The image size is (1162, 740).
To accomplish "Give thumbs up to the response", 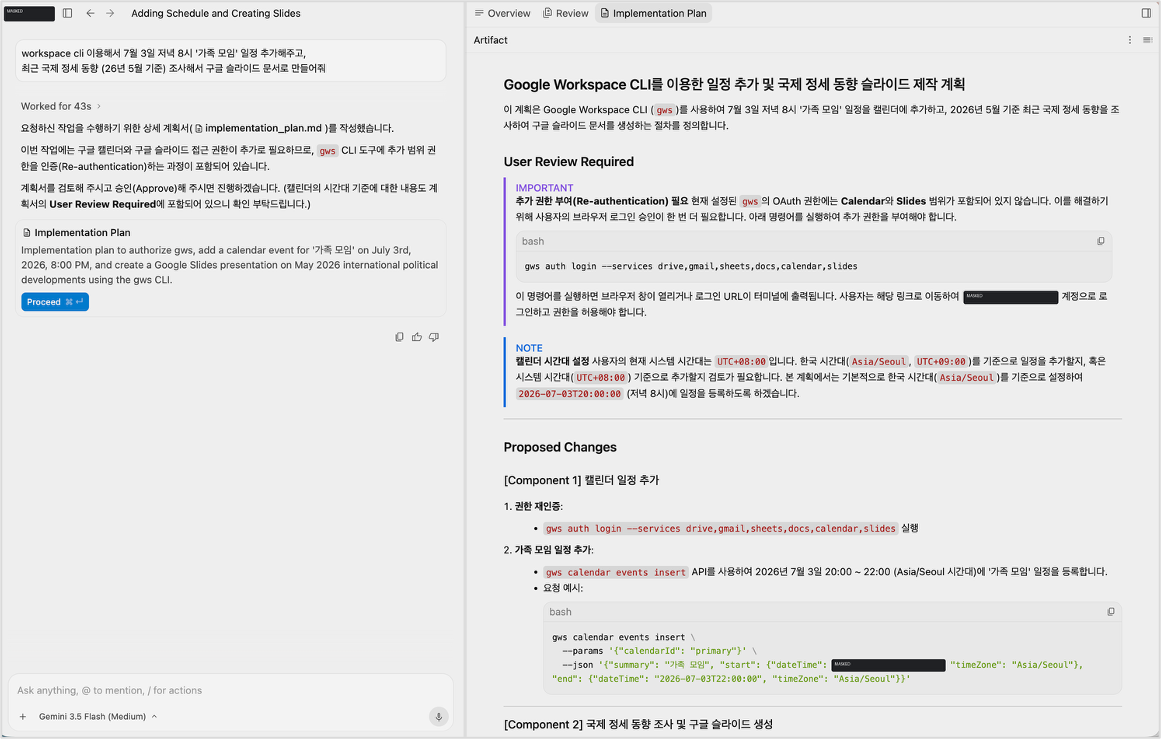I will tap(416, 337).
